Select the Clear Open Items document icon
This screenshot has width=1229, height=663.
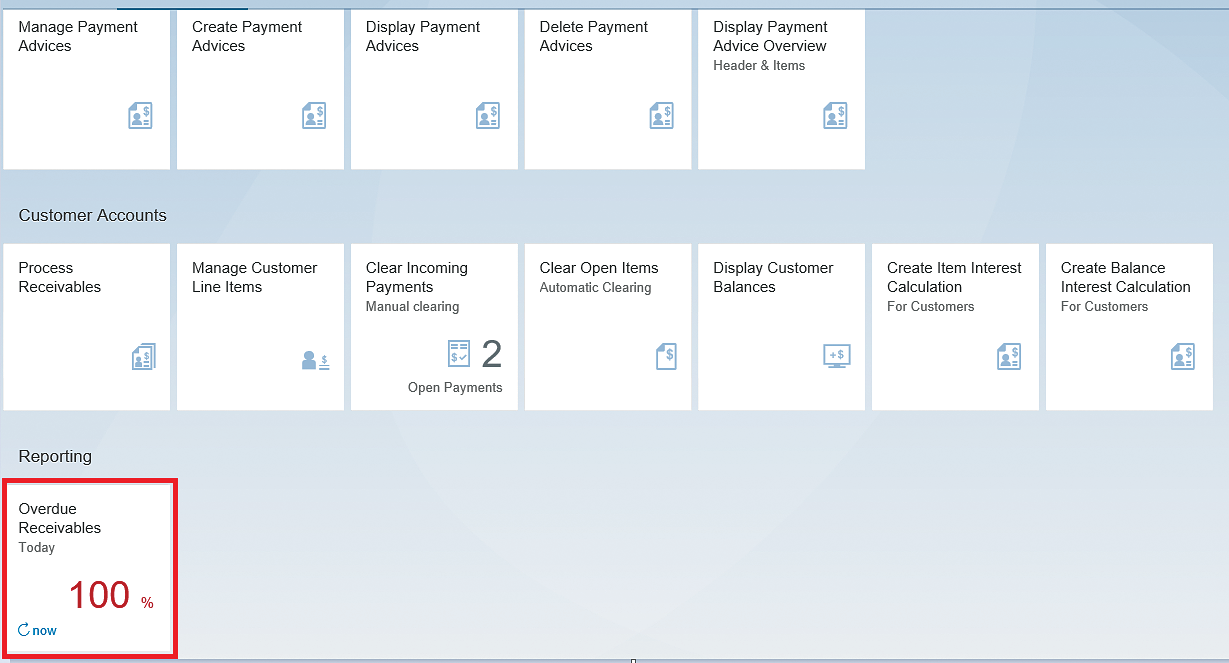tap(666, 356)
